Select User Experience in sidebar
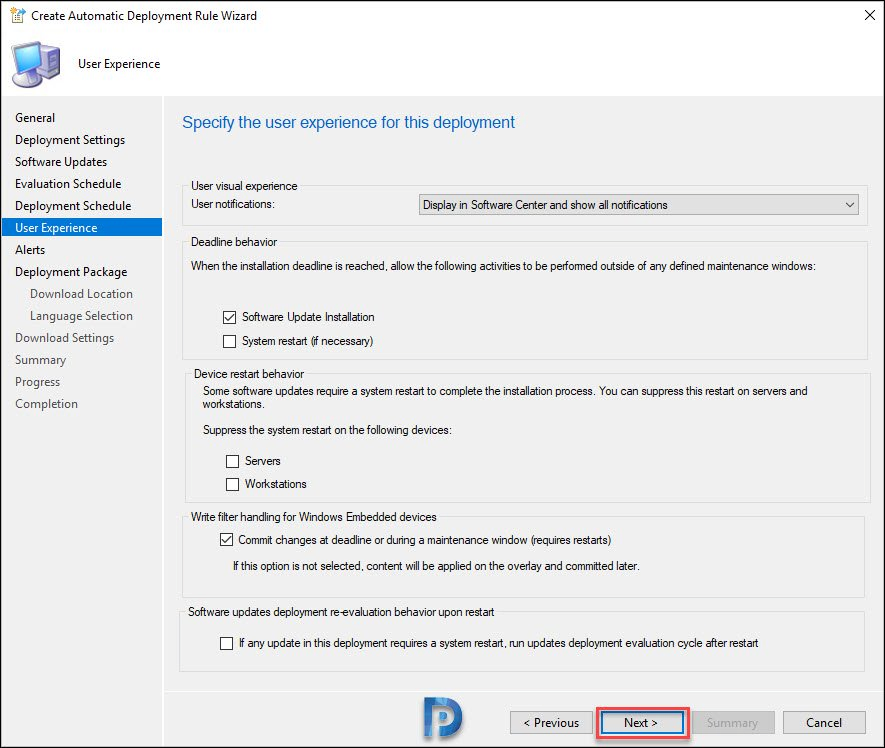Viewport: 885px width, 748px height. 82,228
